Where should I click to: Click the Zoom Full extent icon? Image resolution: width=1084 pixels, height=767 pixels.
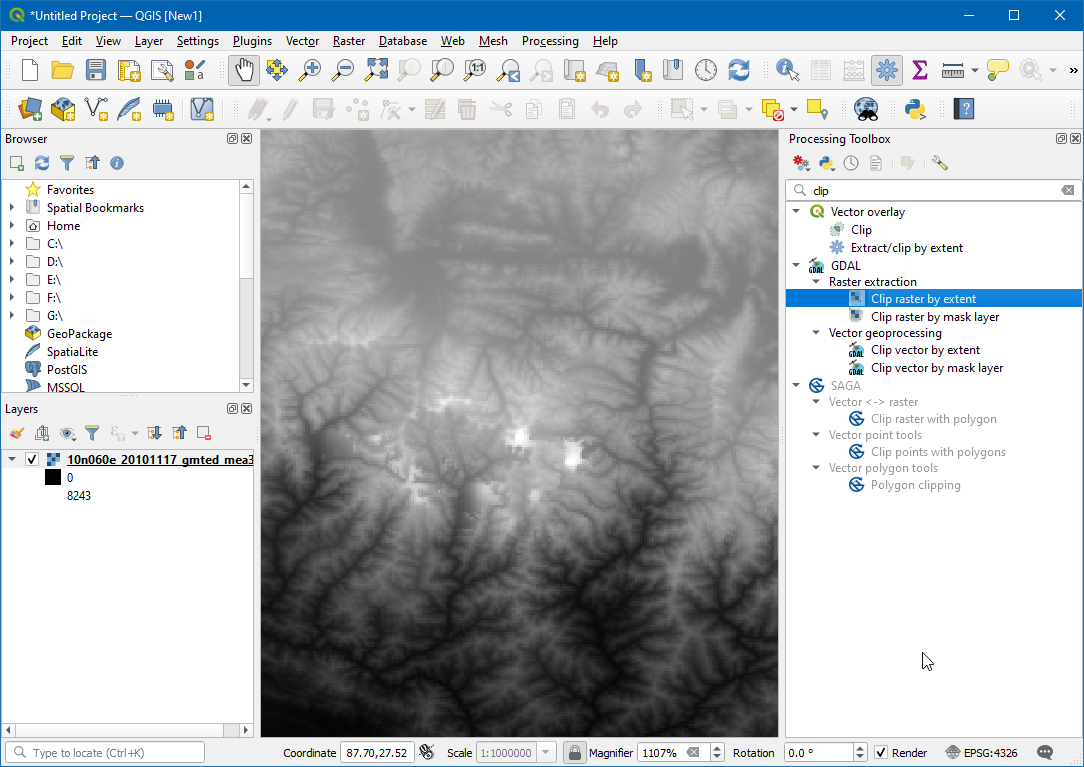point(376,70)
